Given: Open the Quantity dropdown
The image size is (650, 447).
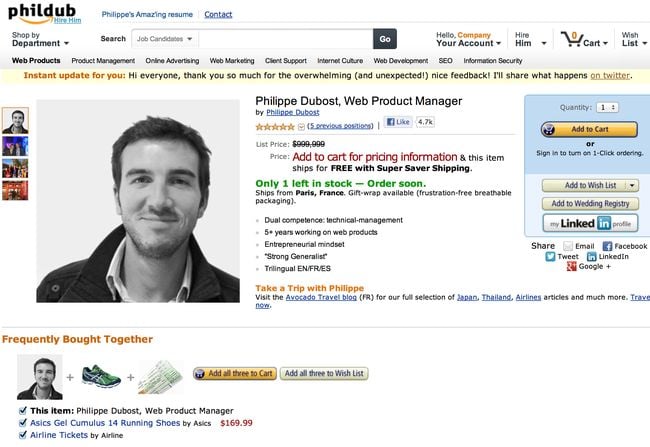Looking at the screenshot, I should pyautogui.click(x=608, y=107).
